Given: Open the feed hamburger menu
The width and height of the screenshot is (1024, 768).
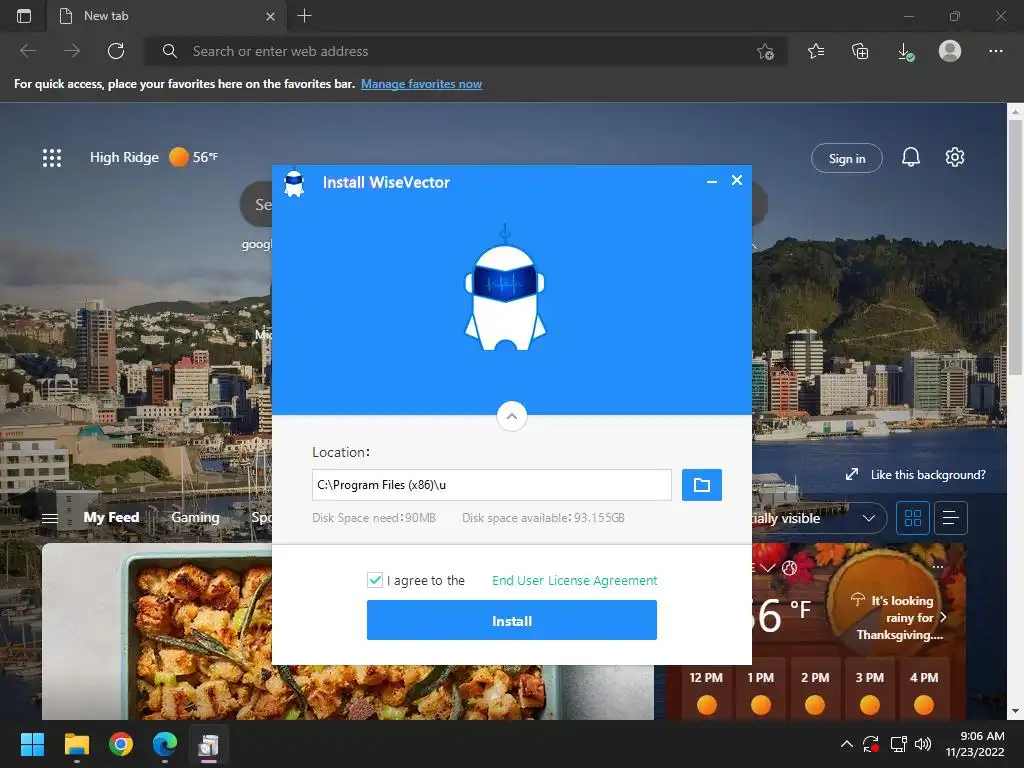Looking at the screenshot, I should point(50,519).
